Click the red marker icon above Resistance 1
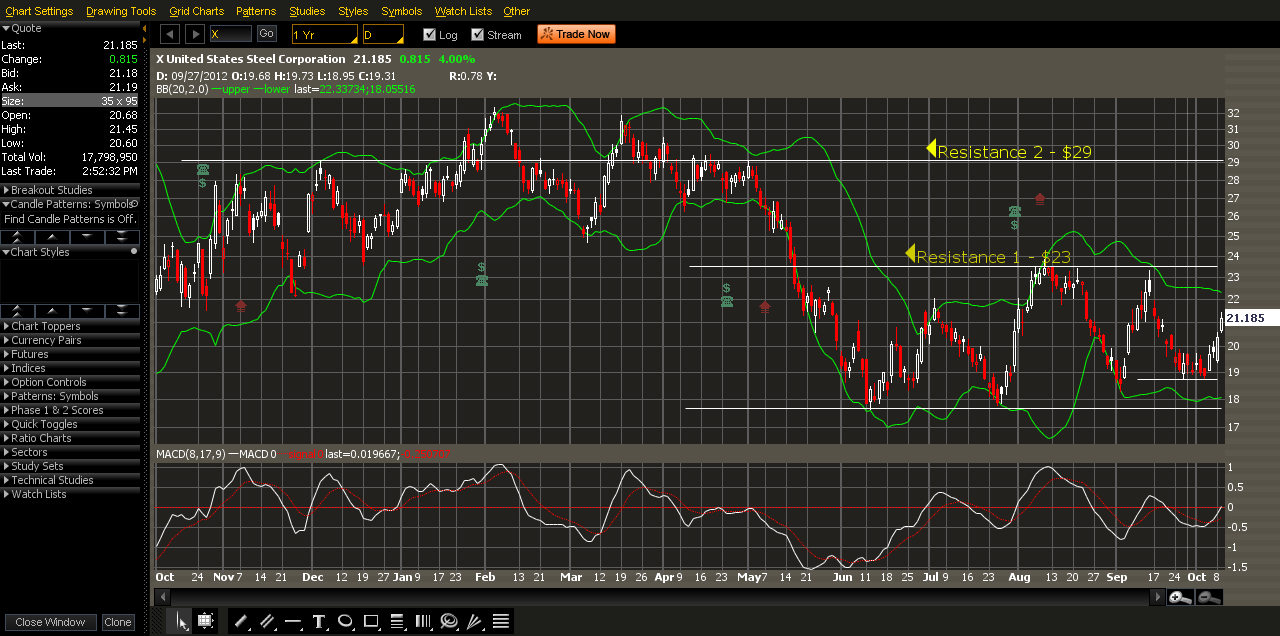This screenshot has width=1280, height=636. (x=1040, y=199)
